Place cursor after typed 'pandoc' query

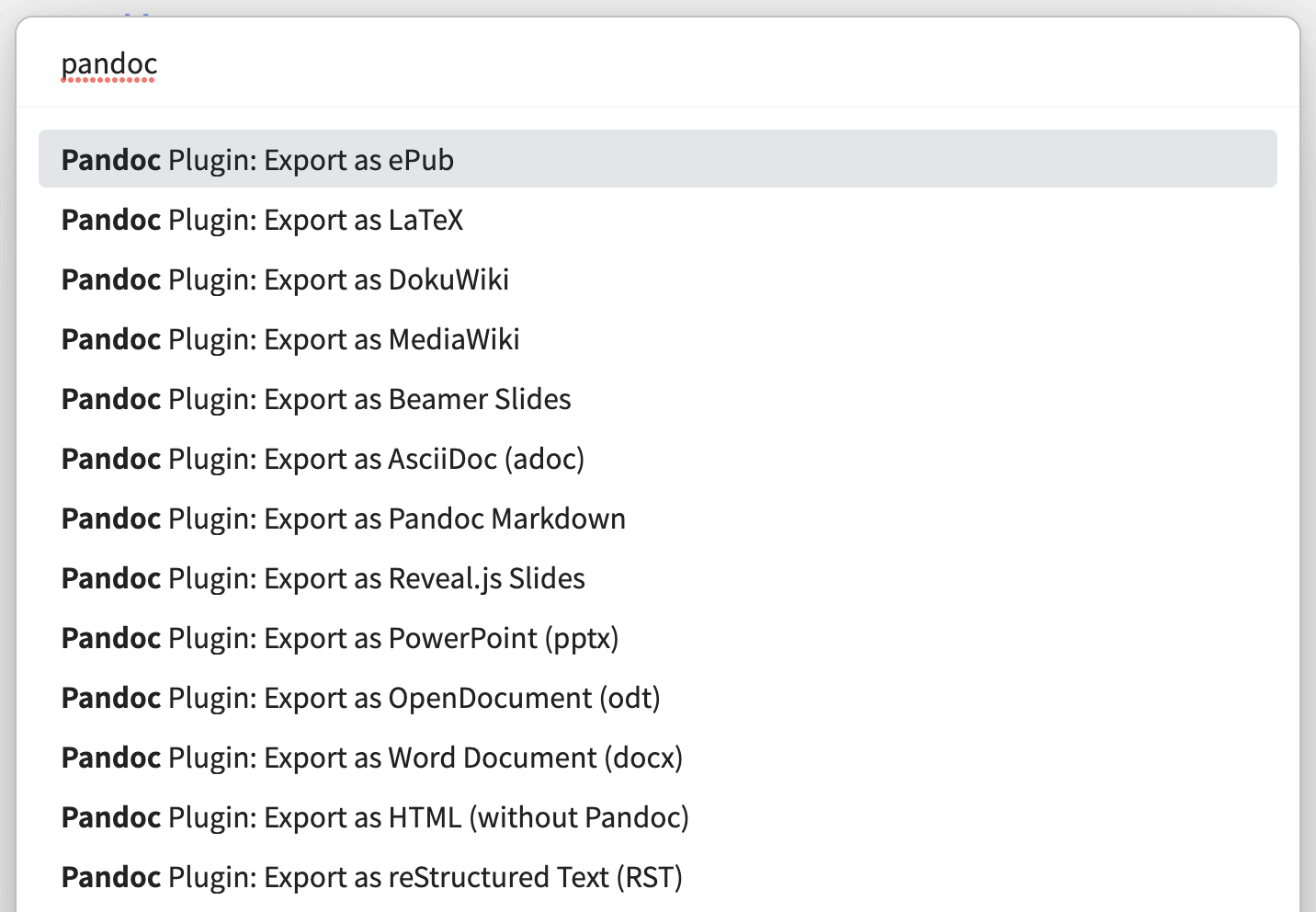point(159,64)
